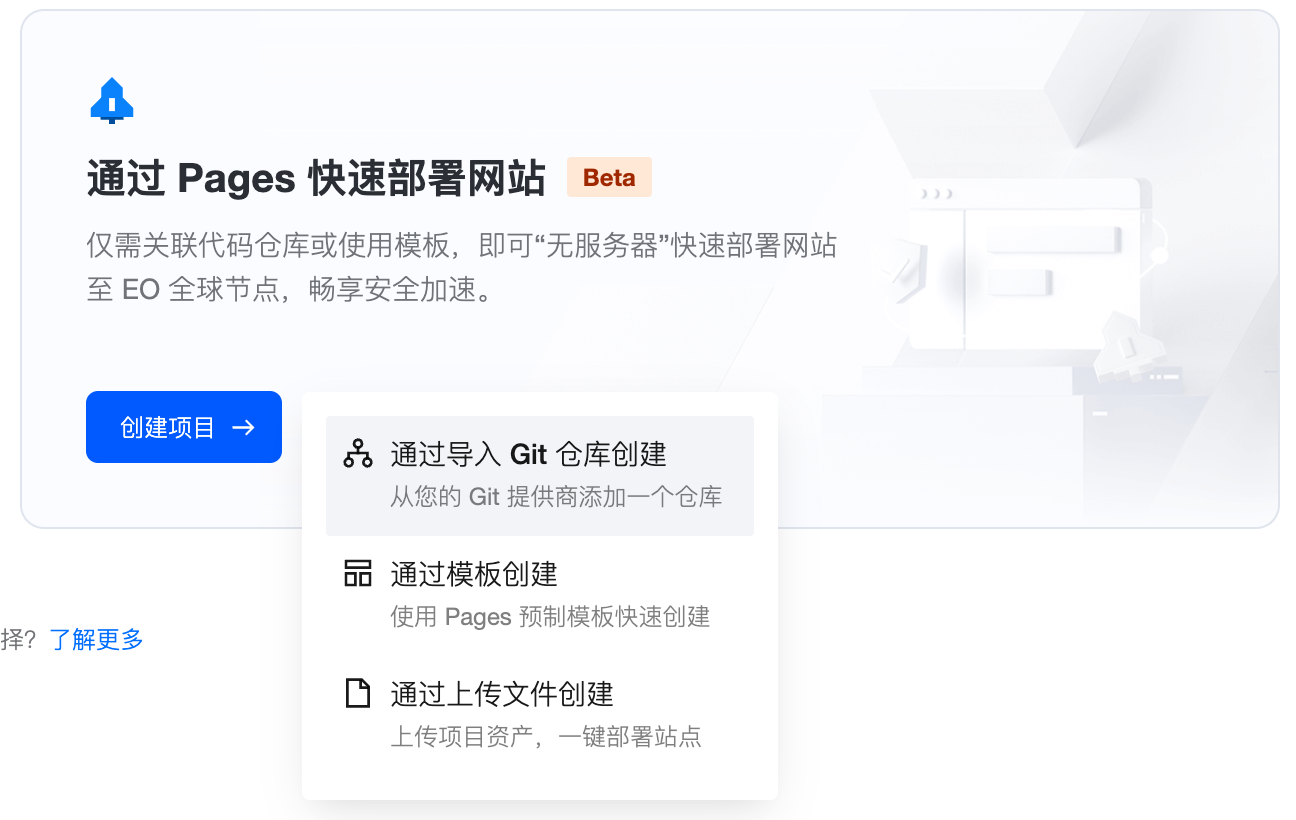
Task: Click the 至 EO 全球节点 text line
Action: click(290, 290)
